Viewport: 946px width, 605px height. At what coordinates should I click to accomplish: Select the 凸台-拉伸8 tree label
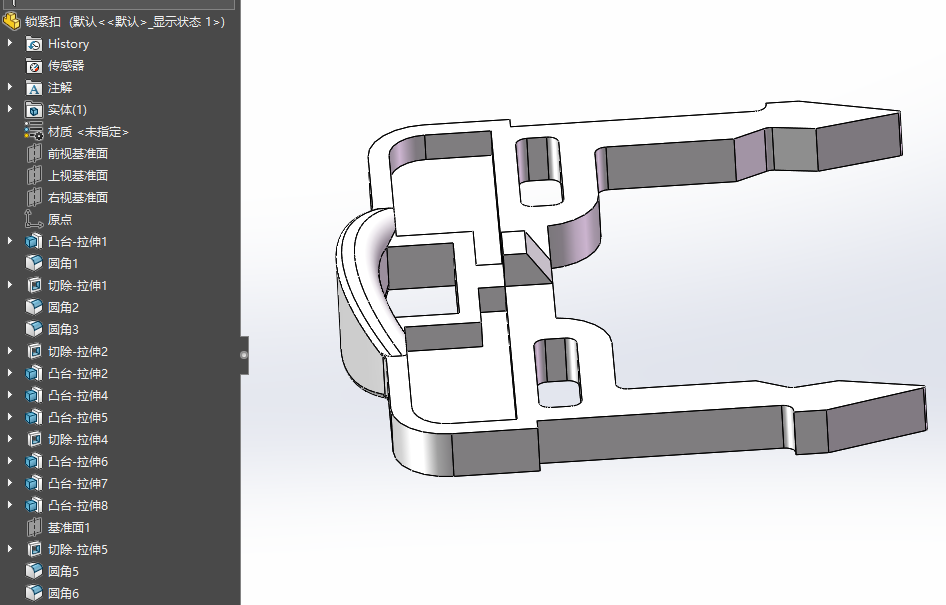[x=78, y=505]
